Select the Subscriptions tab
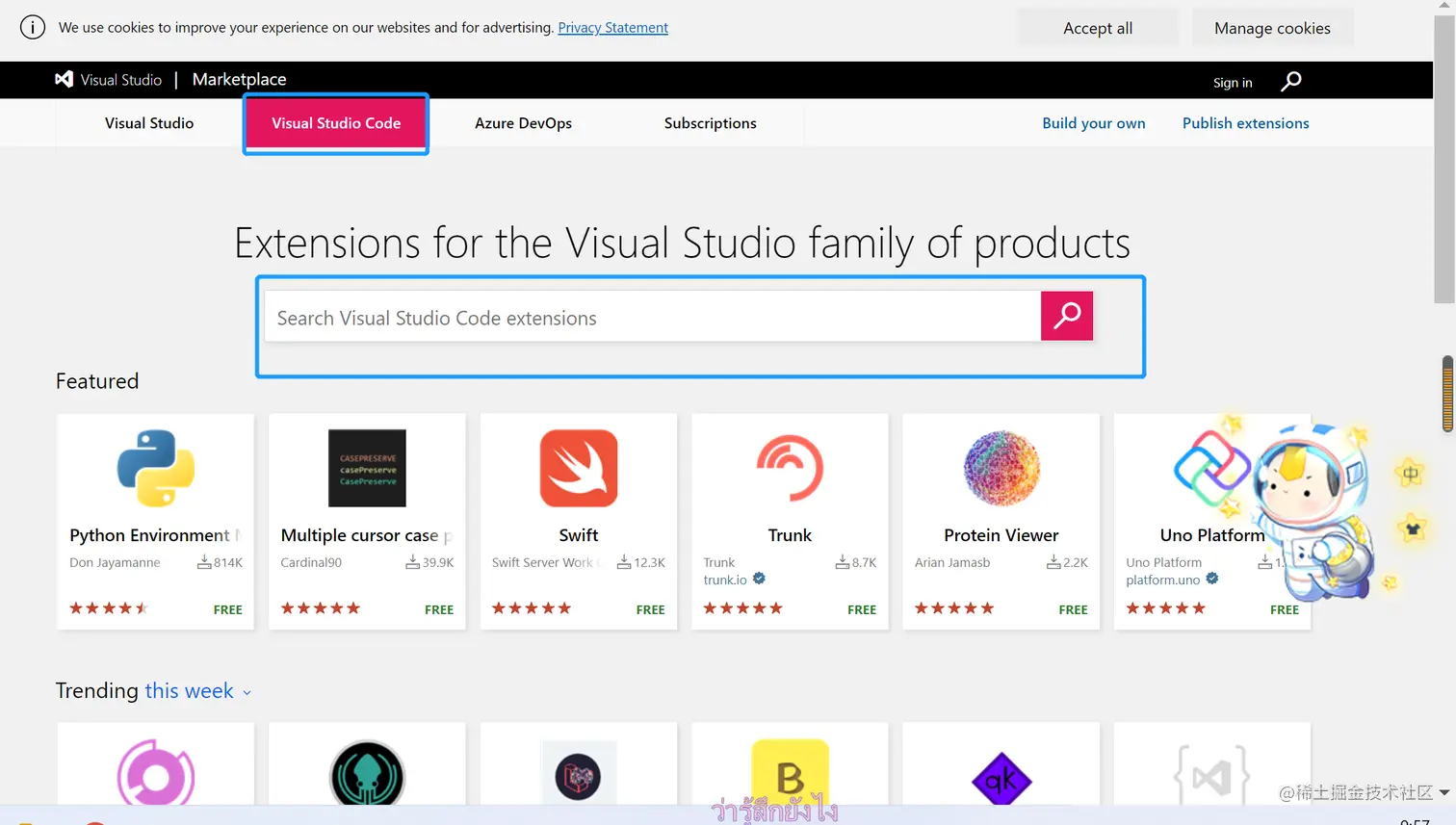The width and height of the screenshot is (1456, 825). point(710,123)
